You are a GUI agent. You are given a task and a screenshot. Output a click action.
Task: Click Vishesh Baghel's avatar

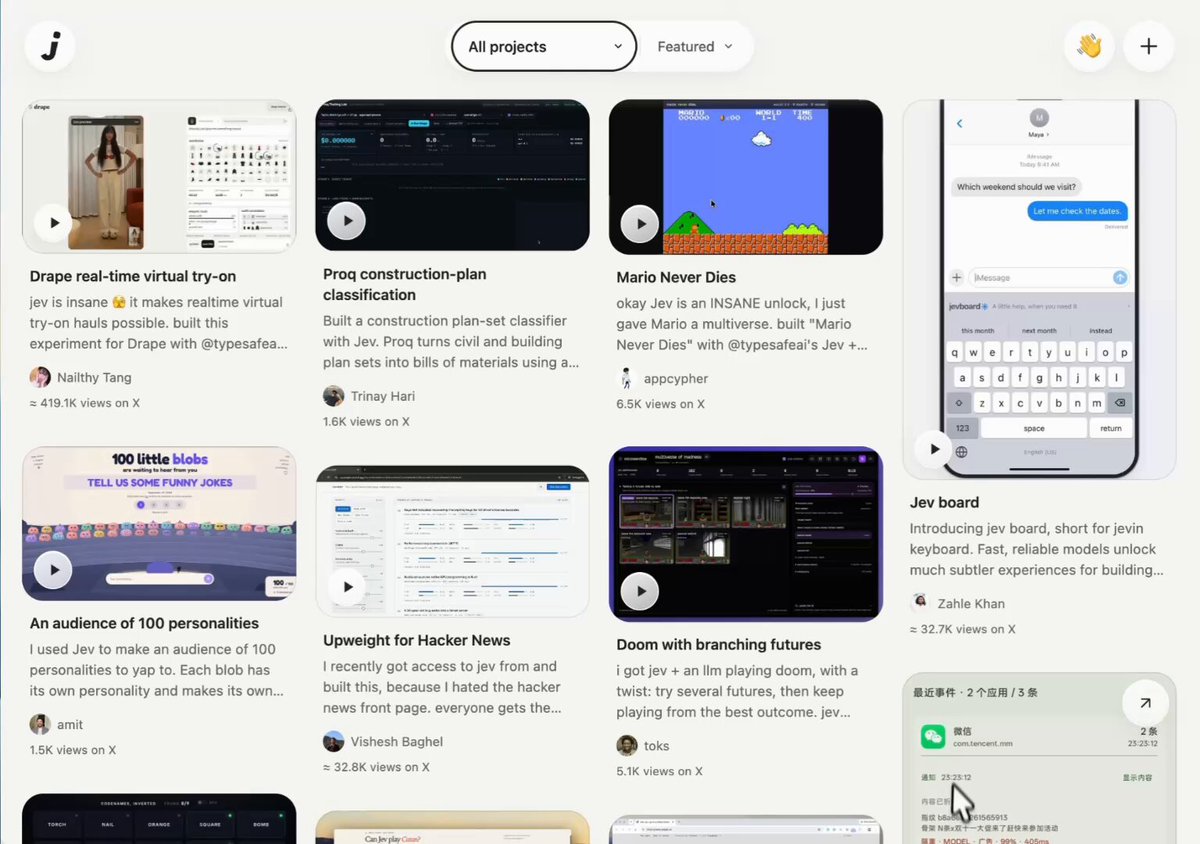(334, 741)
